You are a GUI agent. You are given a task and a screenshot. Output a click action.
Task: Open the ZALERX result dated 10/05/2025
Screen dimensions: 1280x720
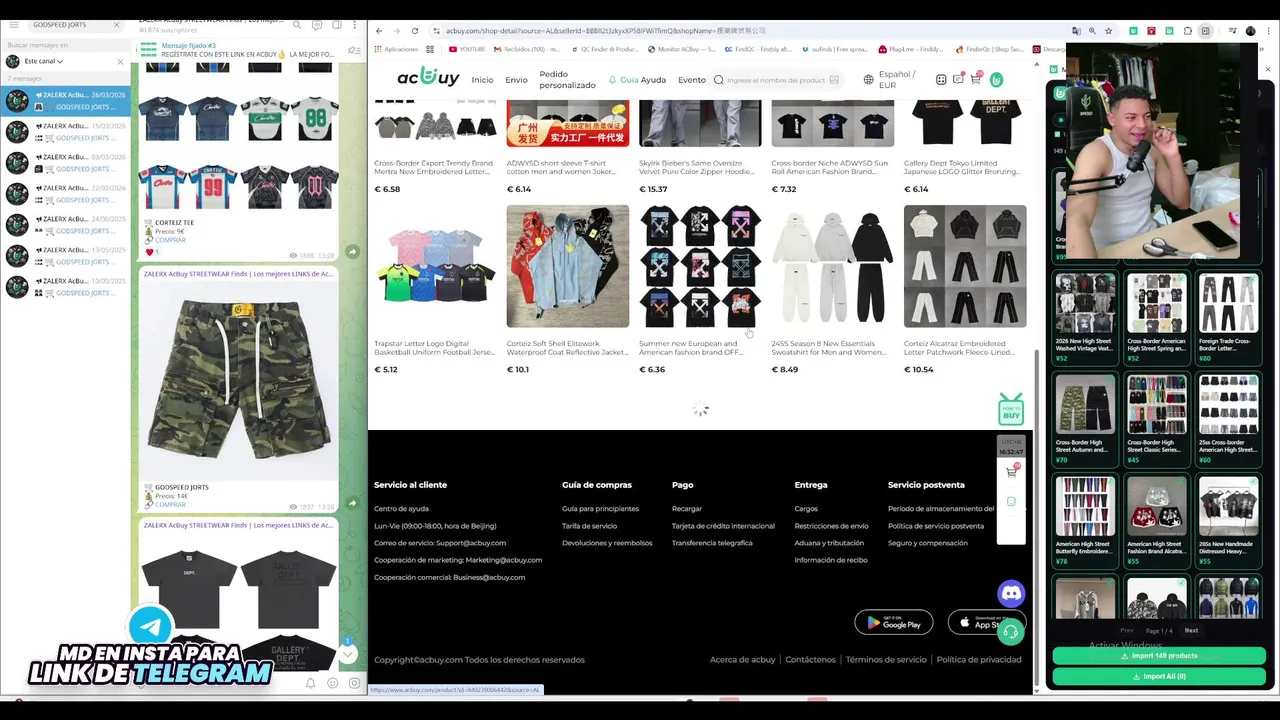pos(66,286)
